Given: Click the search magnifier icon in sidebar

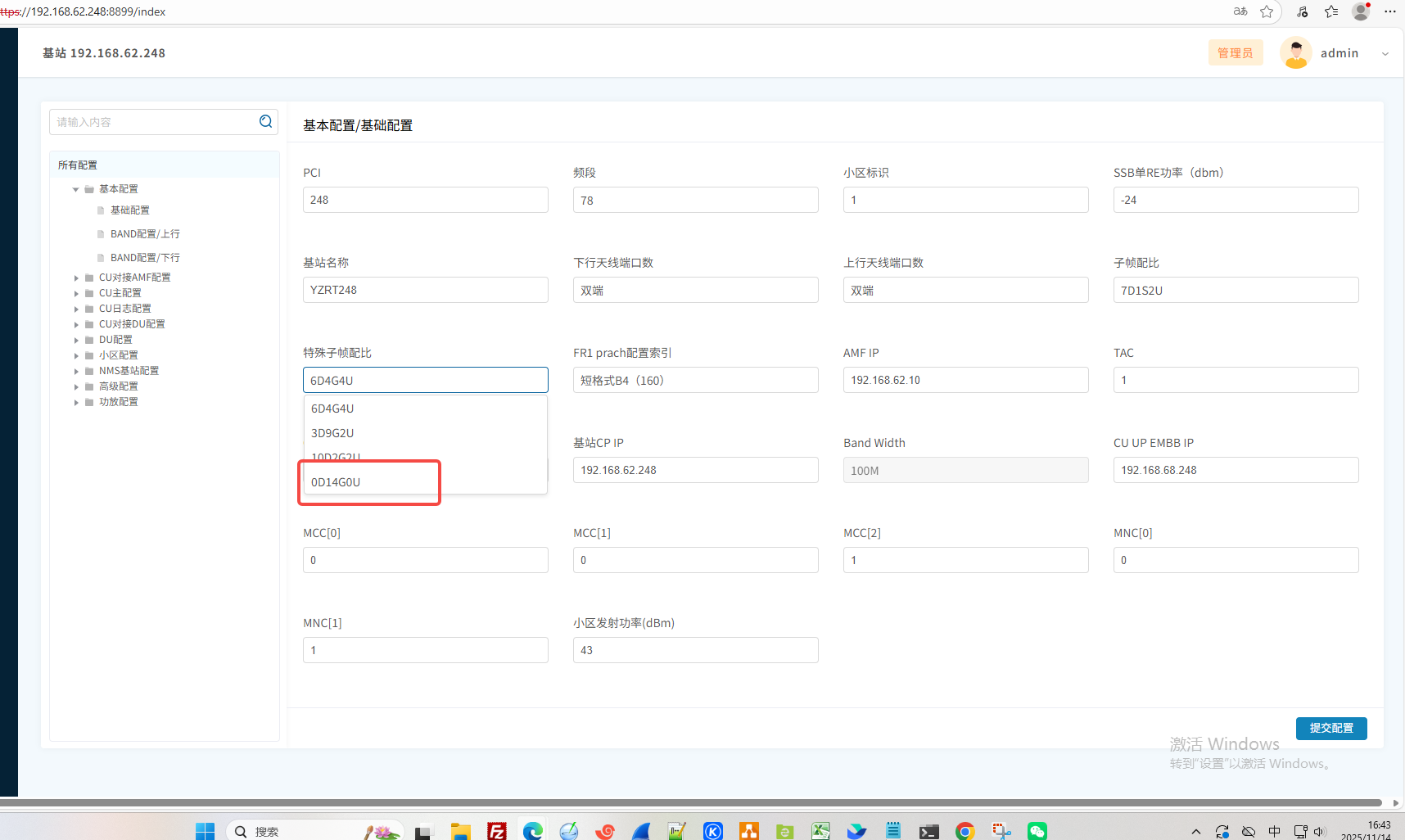Looking at the screenshot, I should point(265,122).
